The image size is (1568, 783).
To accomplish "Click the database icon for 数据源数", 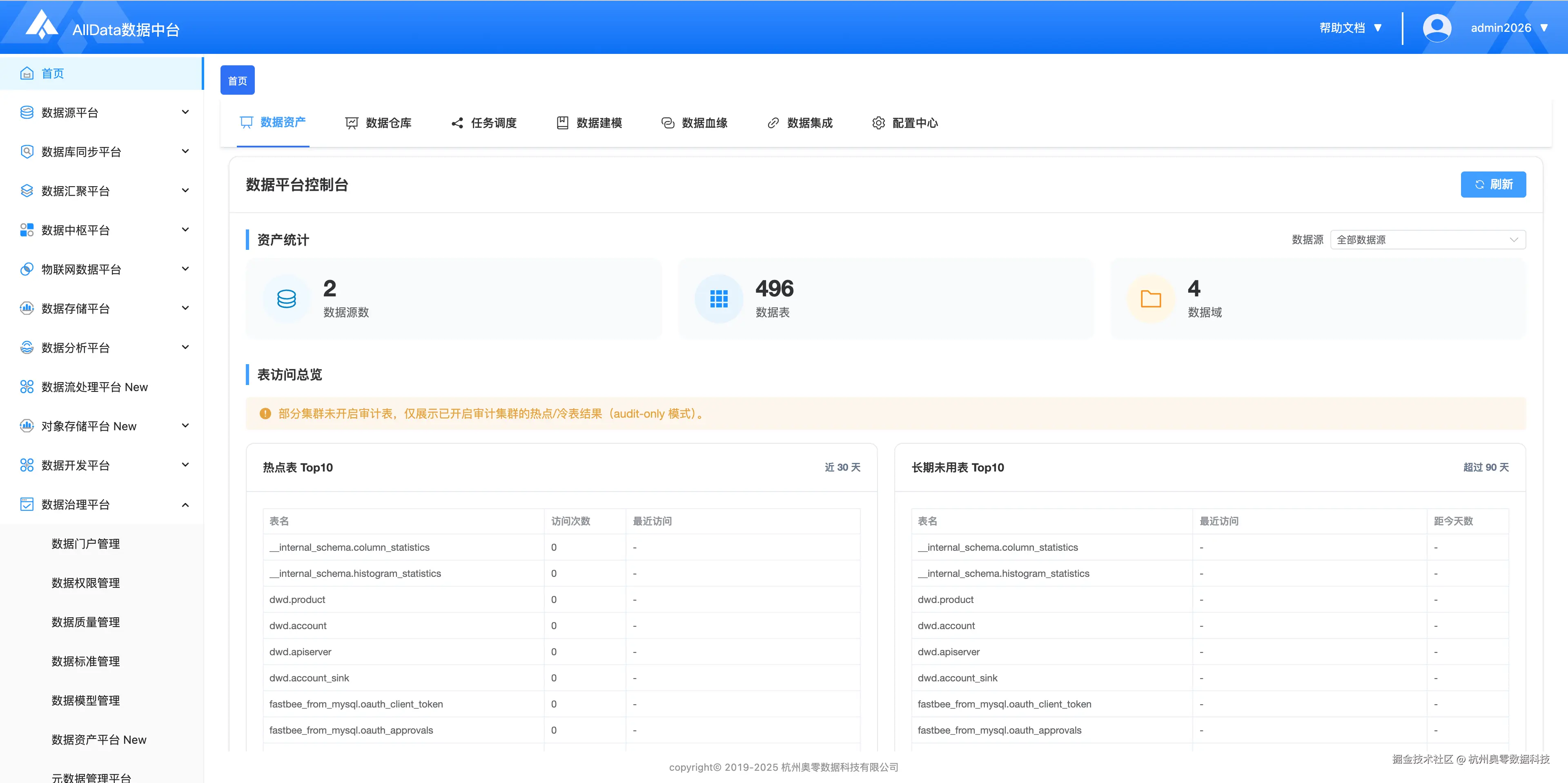I will coord(286,299).
